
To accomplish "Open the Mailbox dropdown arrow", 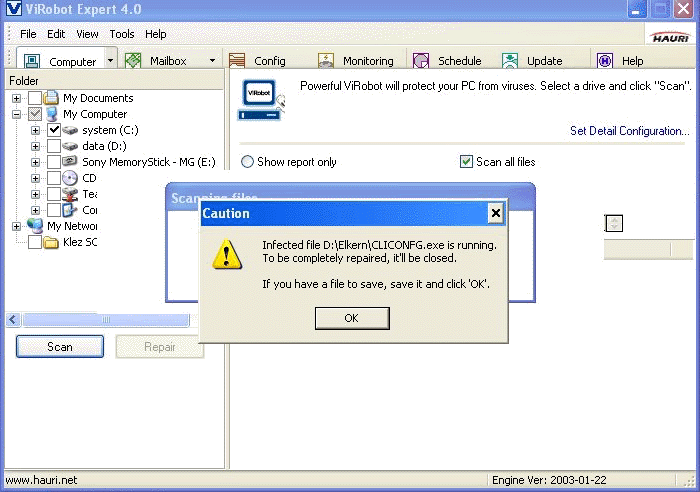I will click(212, 61).
